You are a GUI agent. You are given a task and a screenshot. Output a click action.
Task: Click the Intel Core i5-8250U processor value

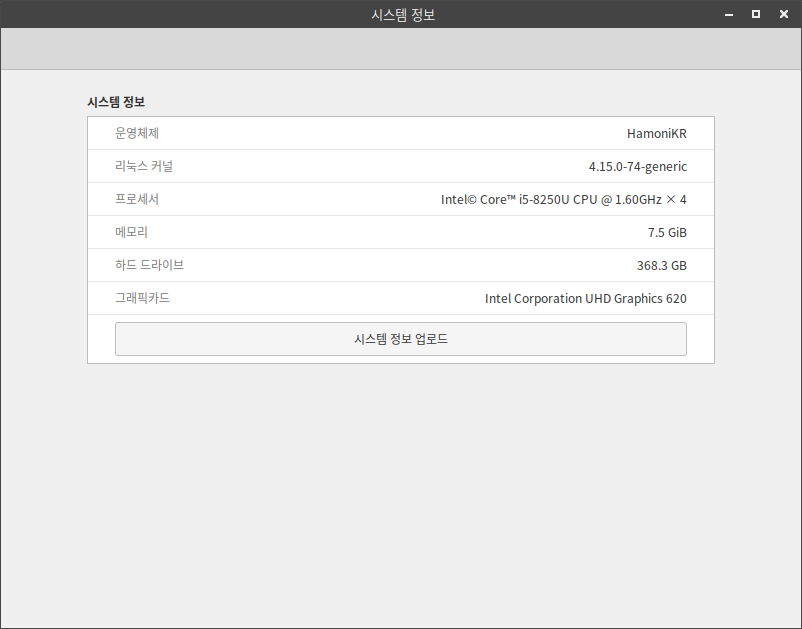coord(564,199)
